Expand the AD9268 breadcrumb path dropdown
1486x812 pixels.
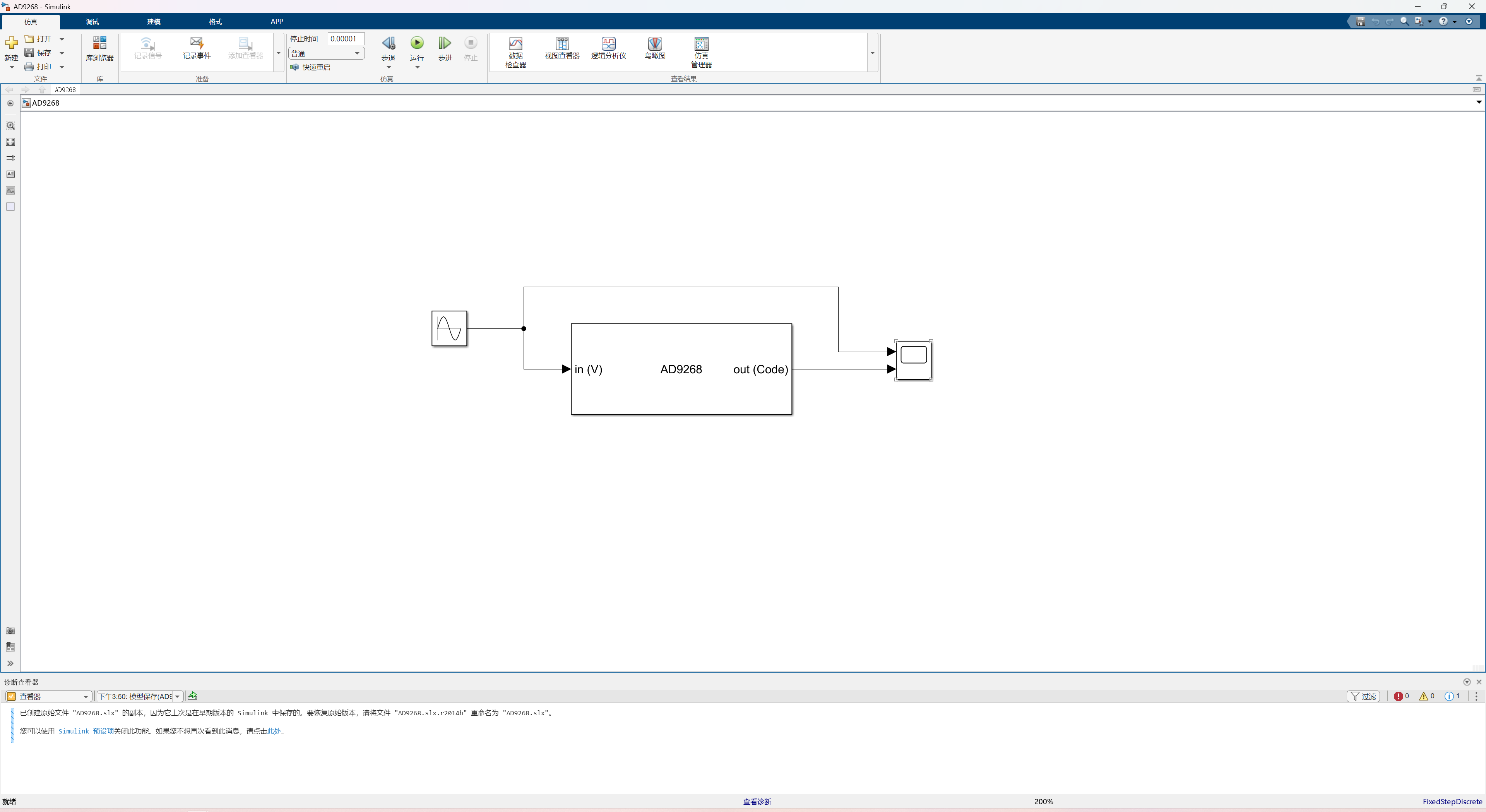pos(1479,103)
